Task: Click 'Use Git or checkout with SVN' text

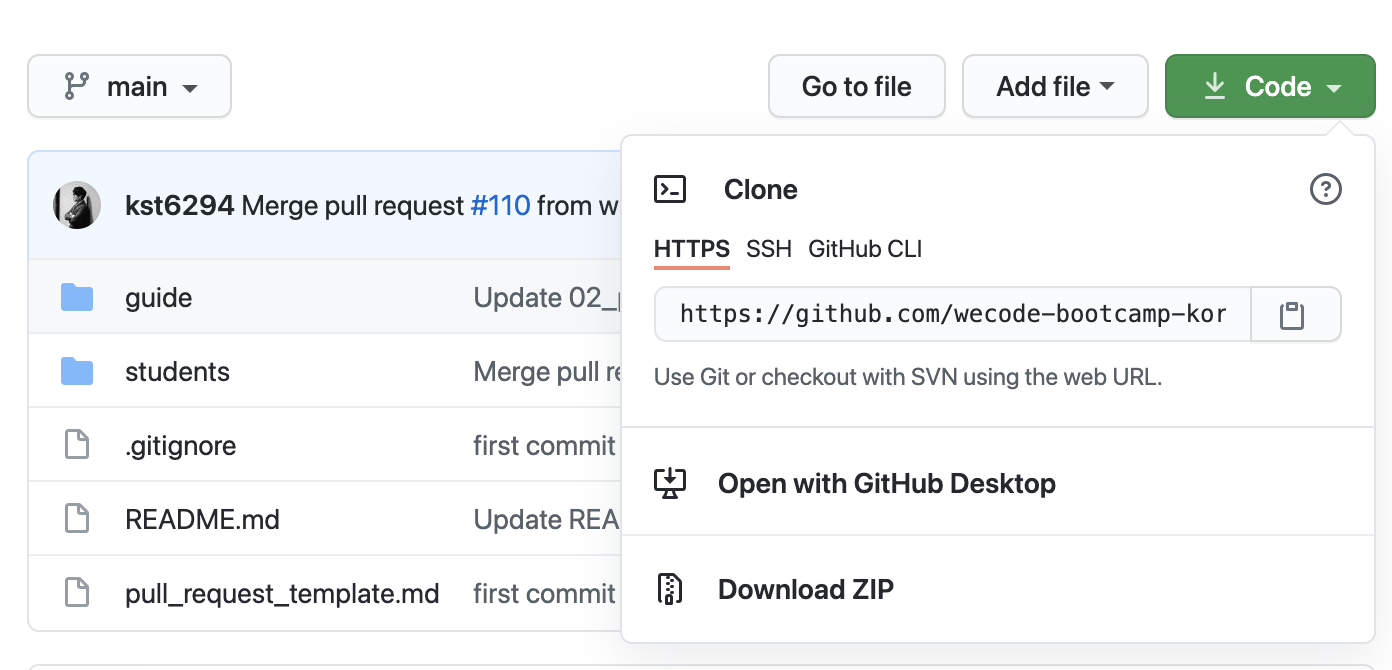Action: (x=907, y=377)
